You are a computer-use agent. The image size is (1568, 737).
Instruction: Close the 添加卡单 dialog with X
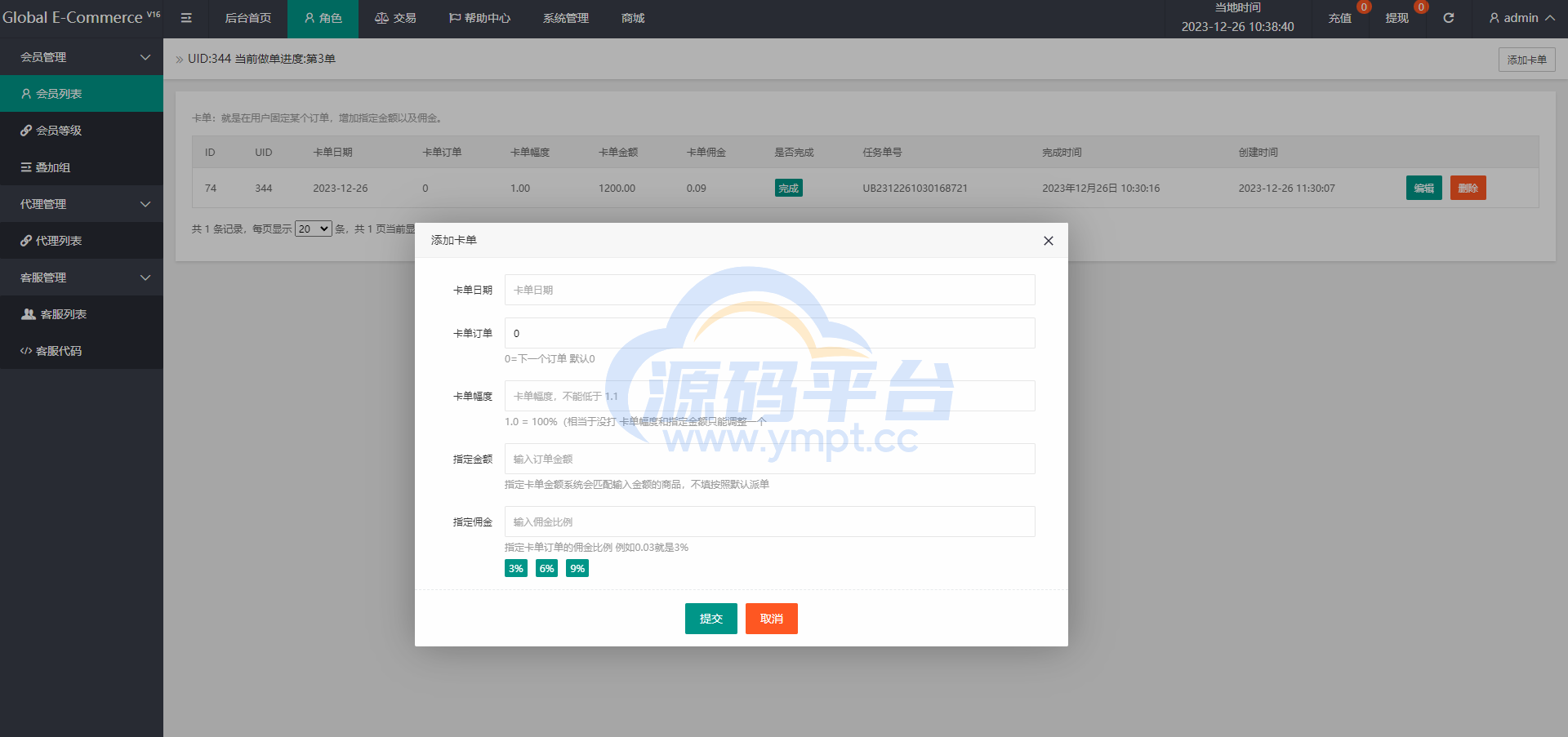[x=1049, y=241]
